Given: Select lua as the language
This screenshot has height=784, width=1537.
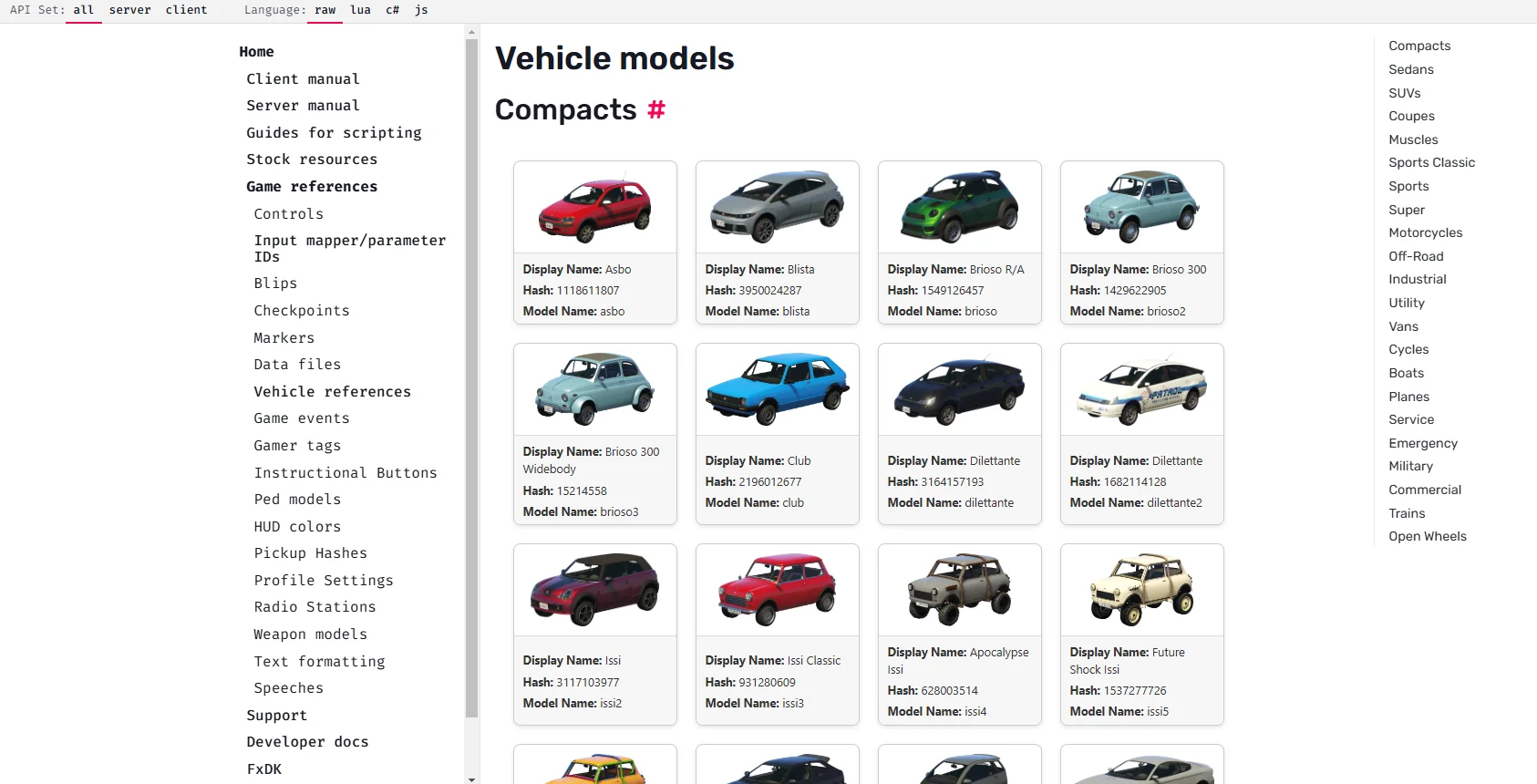Looking at the screenshot, I should coord(360,10).
